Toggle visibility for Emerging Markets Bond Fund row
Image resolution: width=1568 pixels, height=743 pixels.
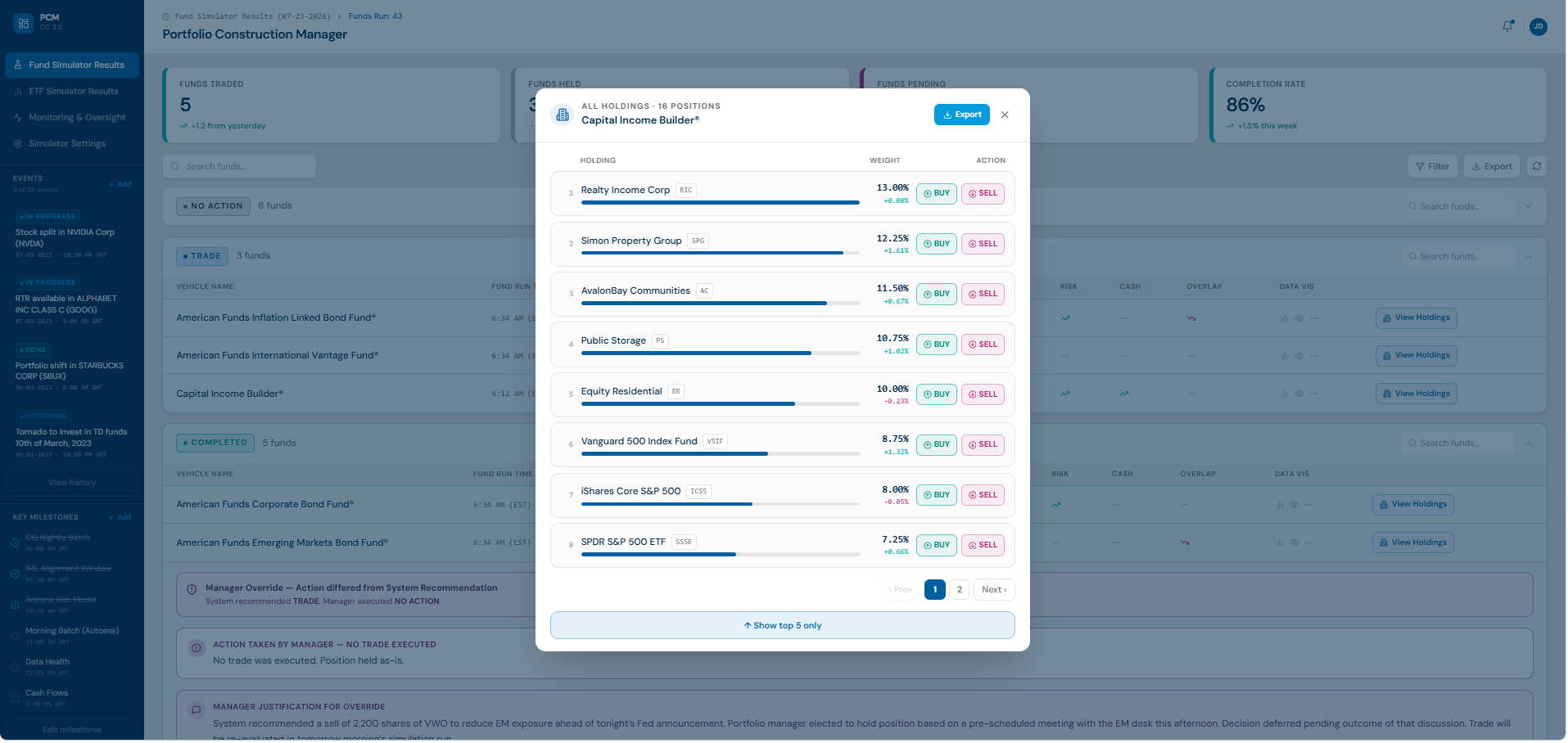[1294, 543]
